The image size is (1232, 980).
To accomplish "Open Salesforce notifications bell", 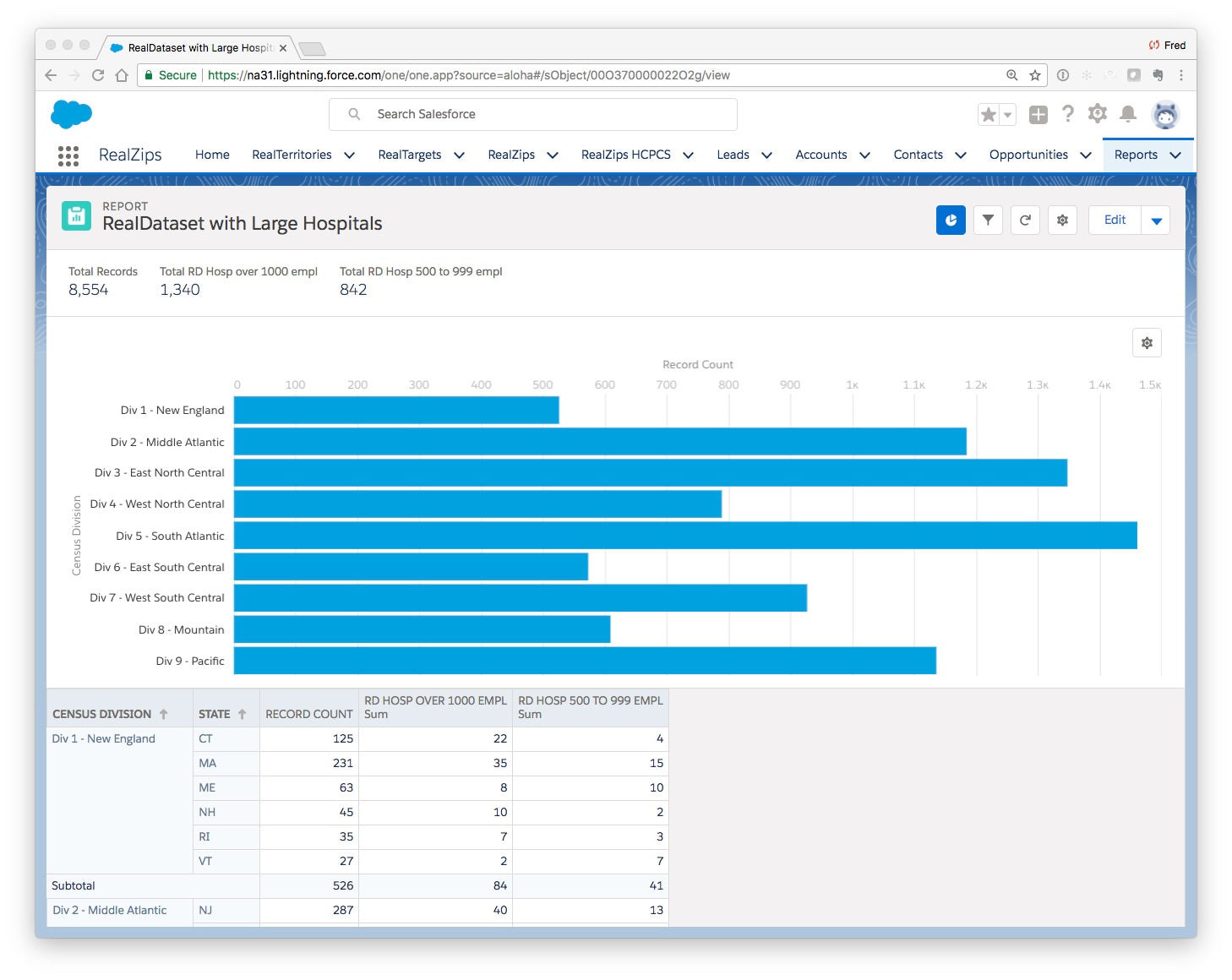I will (x=1127, y=114).
